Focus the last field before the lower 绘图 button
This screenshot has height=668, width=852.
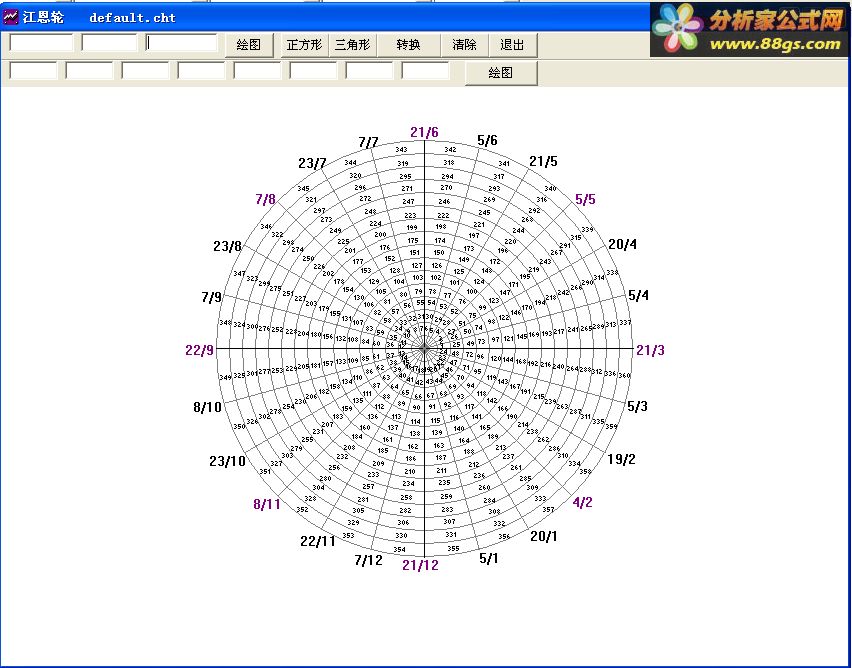coord(425,70)
